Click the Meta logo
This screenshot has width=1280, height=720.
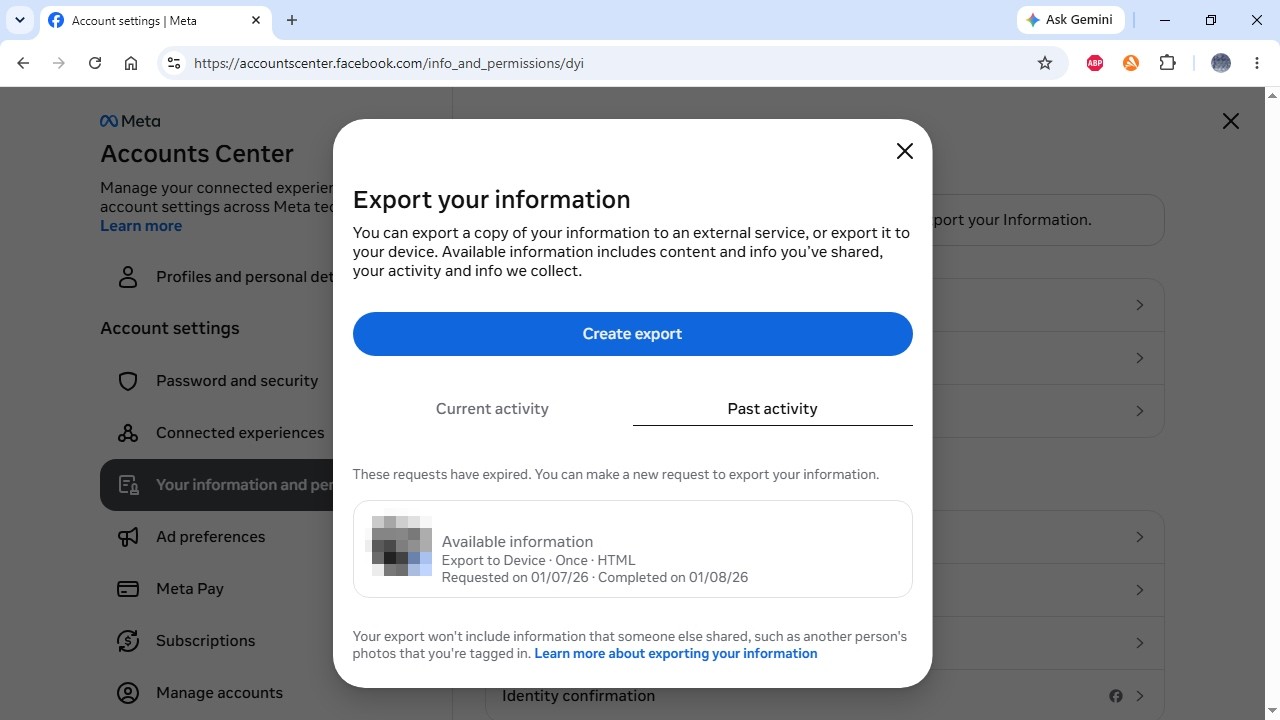(130, 121)
